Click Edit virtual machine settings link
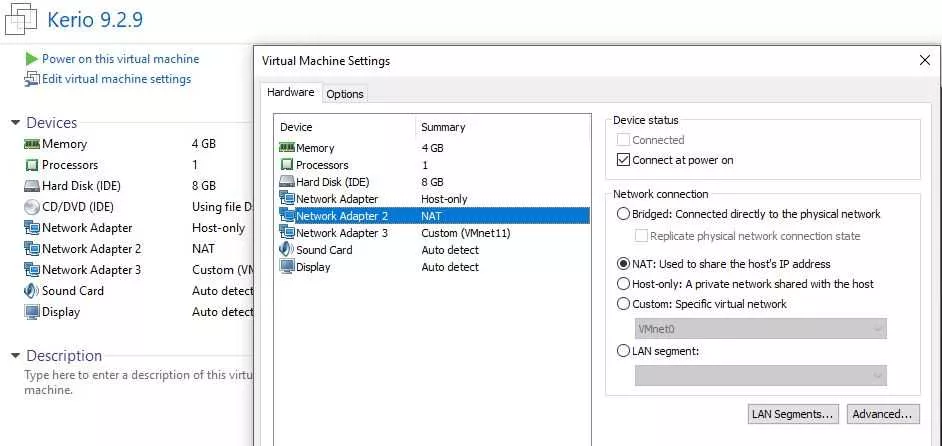This screenshot has height=446, width=942. tap(117, 79)
